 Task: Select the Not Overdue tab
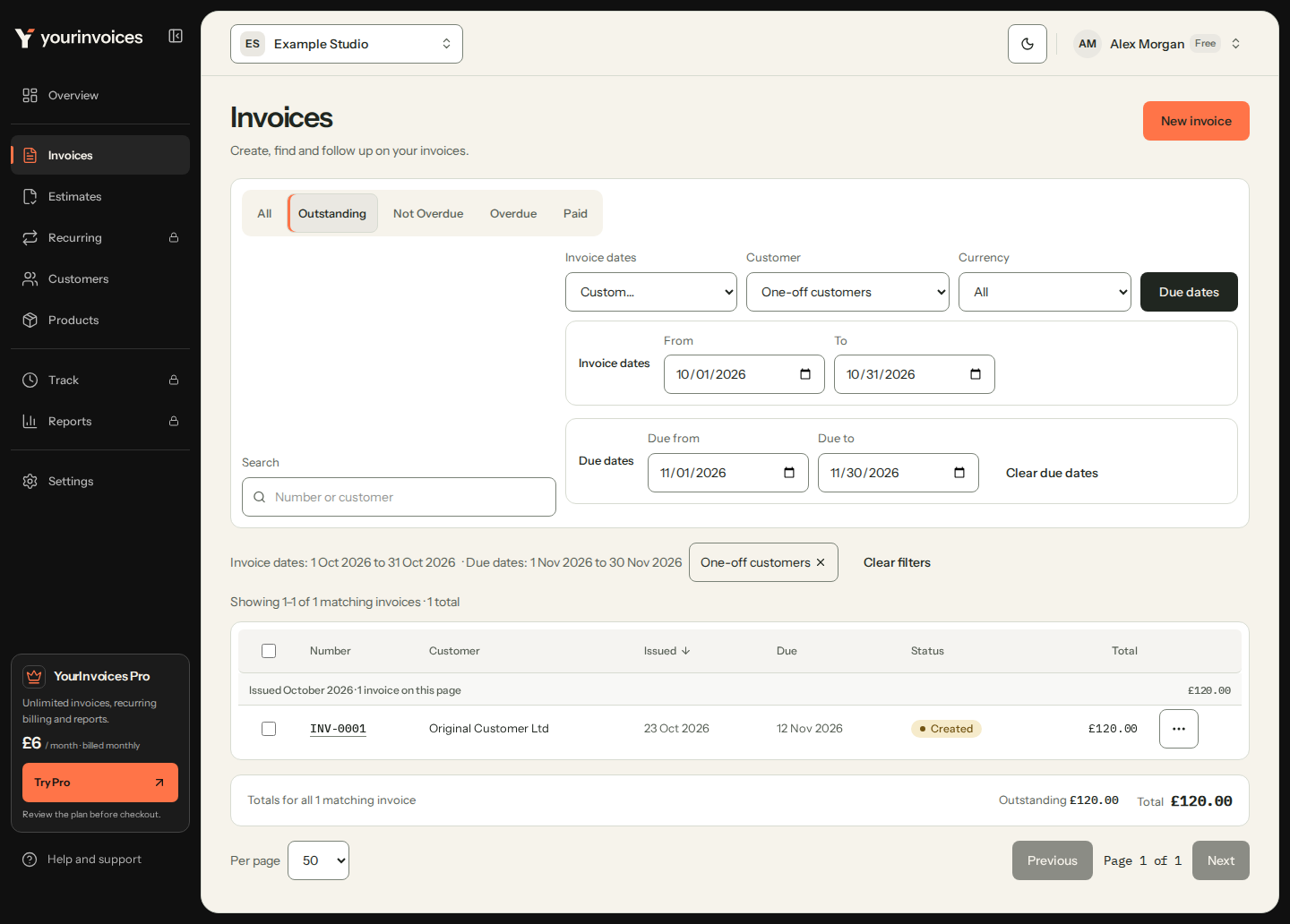428,214
